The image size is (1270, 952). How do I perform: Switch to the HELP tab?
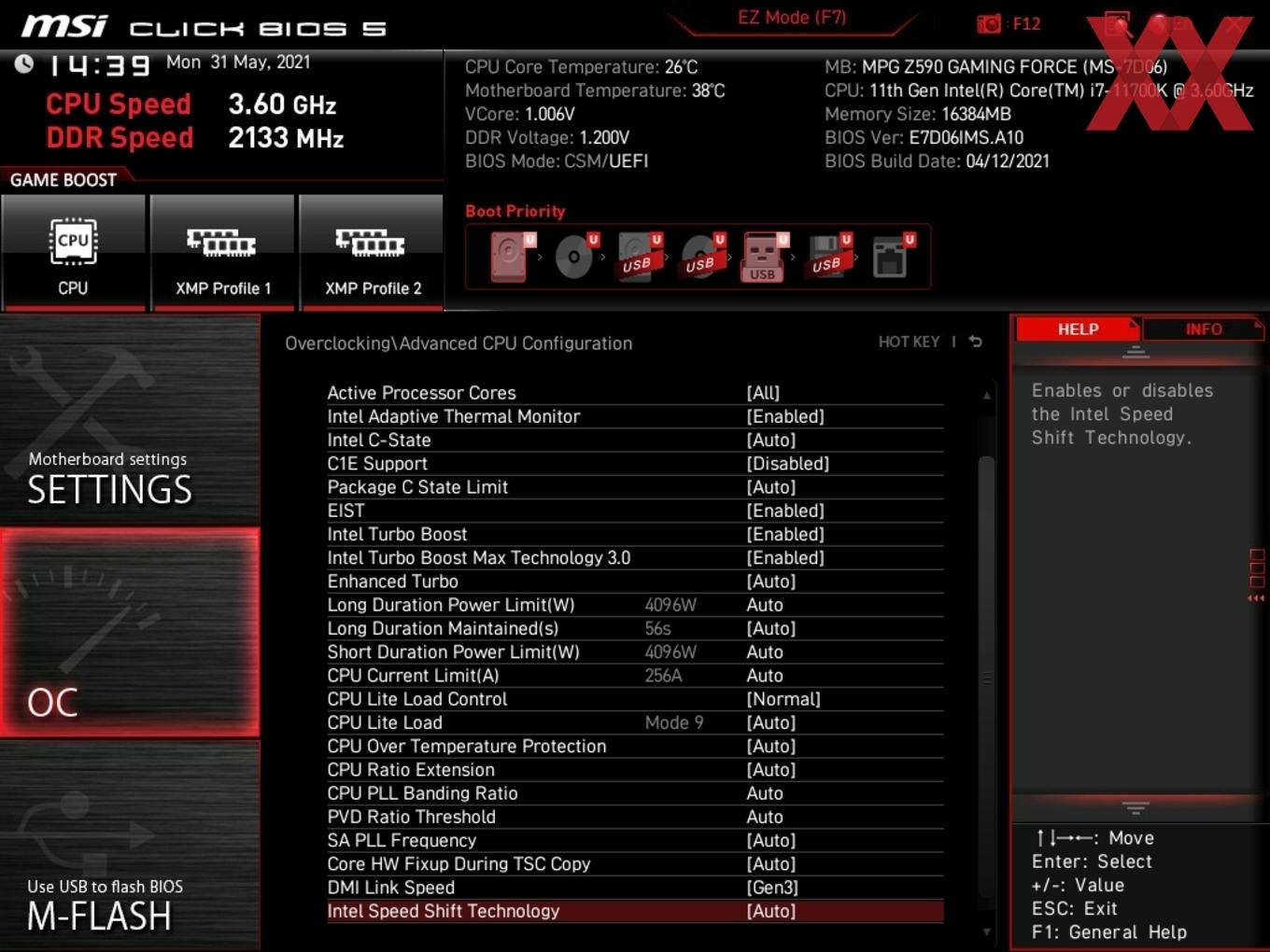click(1078, 329)
